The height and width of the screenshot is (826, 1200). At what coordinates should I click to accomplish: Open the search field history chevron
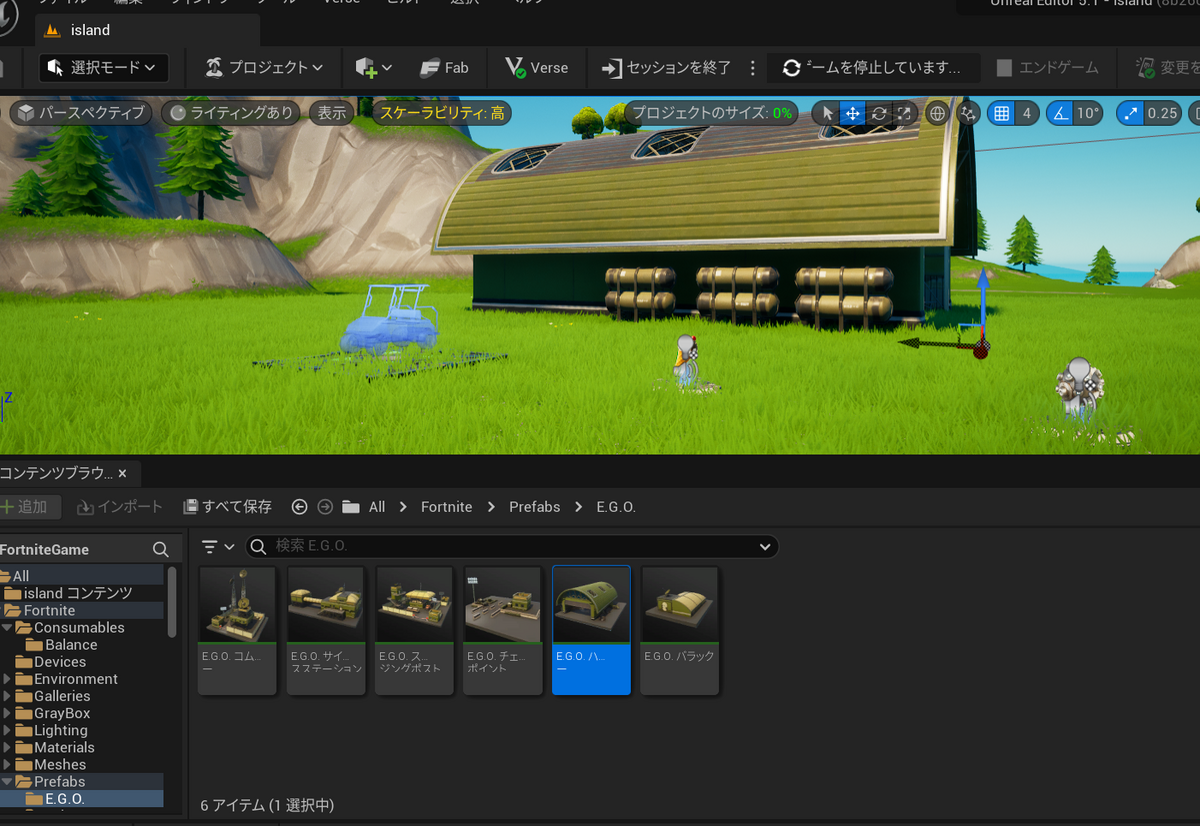pyautogui.click(x=765, y=547)
